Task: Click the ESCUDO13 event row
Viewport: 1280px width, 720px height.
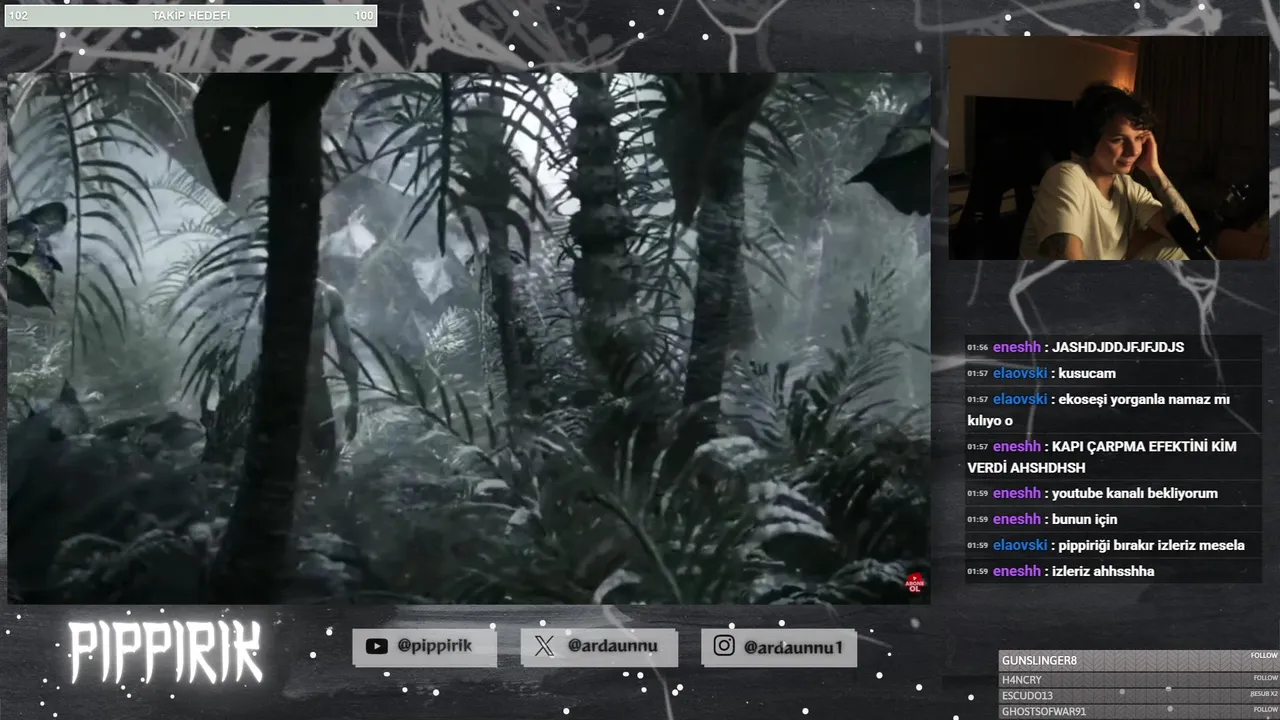Action: [x=1139, y=695]
